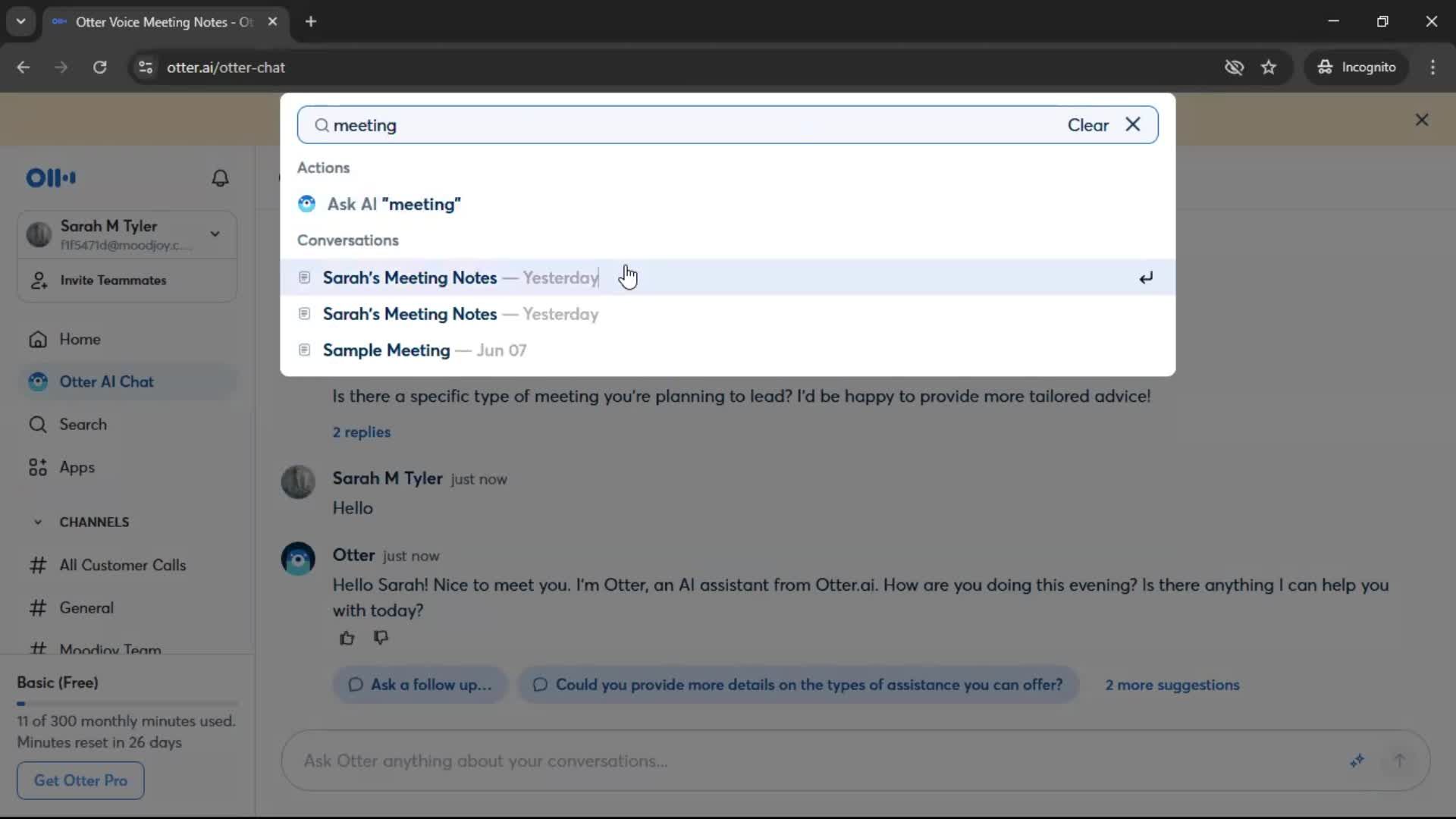Screen dimensions: 1456x819
Task: Click the tracking protection eye icon
Action: [x=1234, y=67]
